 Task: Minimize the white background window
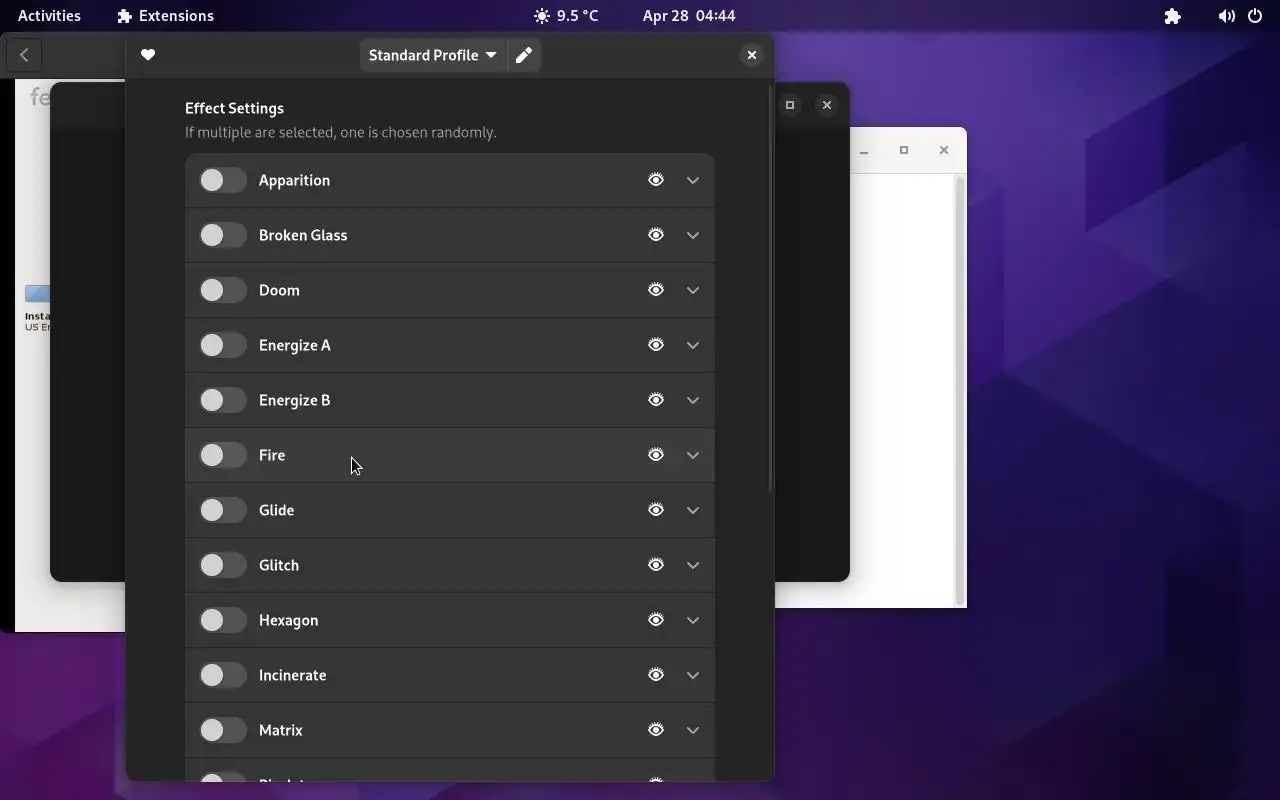click(x=864, y=151)
